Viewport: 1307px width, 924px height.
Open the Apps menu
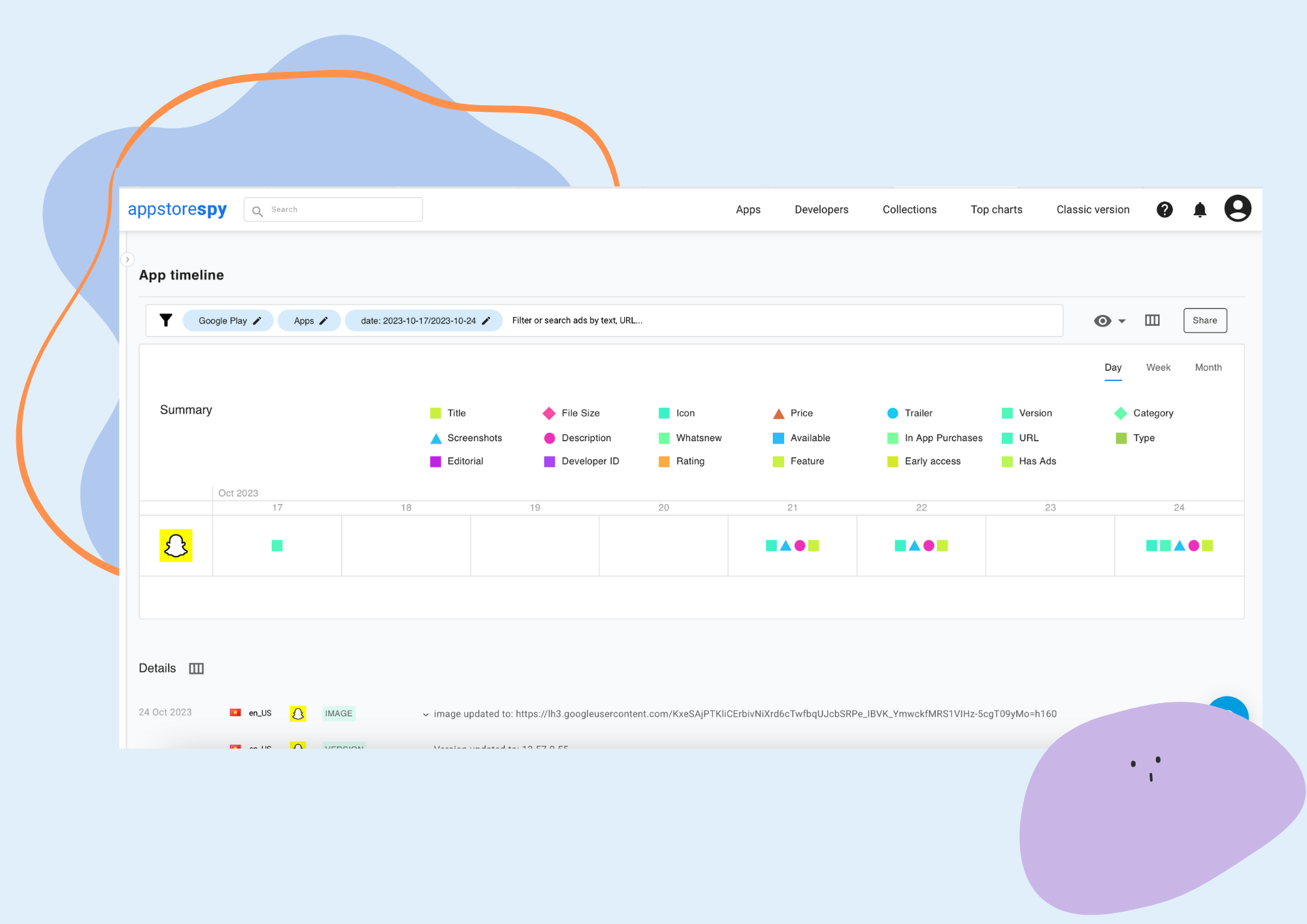pos(748,210)
